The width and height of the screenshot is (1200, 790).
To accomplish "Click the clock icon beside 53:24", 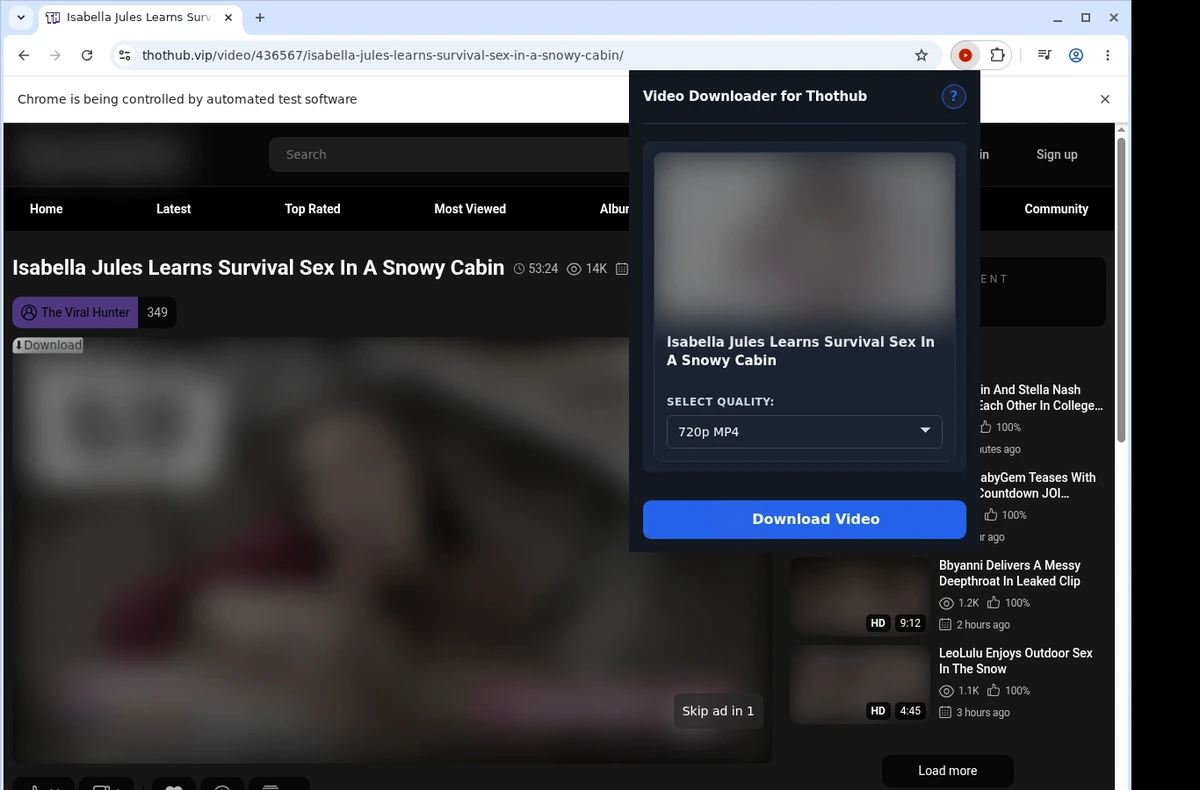I will pyautogui.click(x=519, y=269).
